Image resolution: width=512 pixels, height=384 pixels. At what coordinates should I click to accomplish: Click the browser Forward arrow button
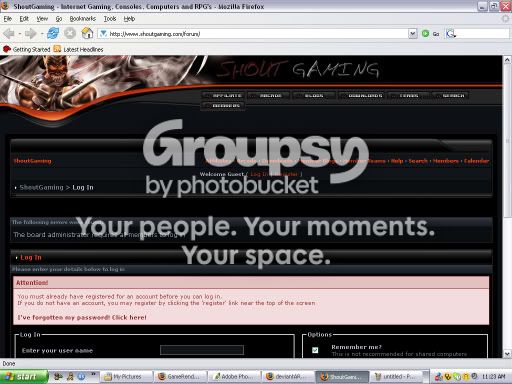coord(31,33)
